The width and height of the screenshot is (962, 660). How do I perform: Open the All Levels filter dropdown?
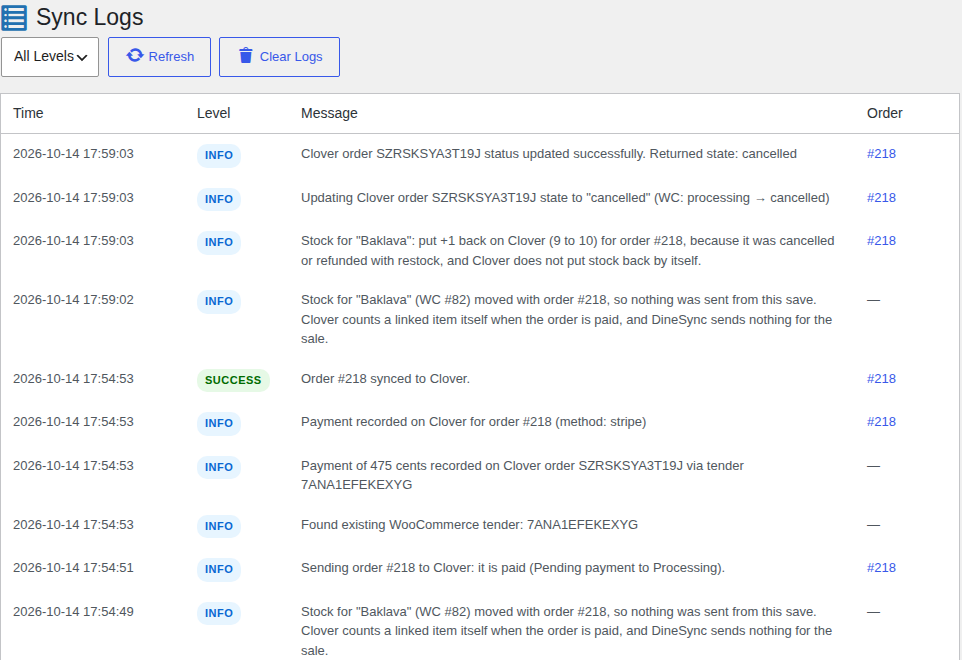coord(50,57)
